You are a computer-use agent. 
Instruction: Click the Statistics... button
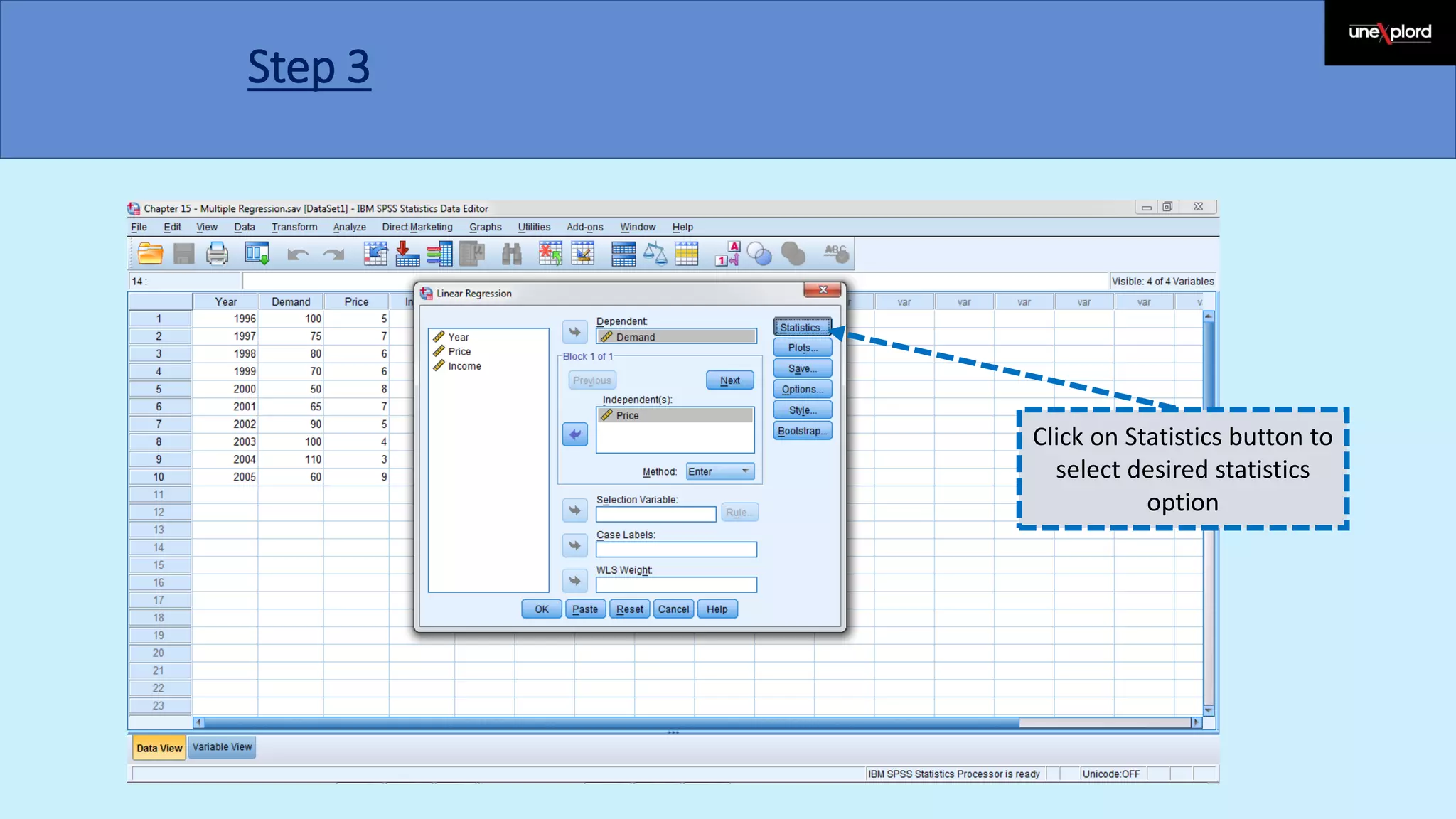click(802, 328)
